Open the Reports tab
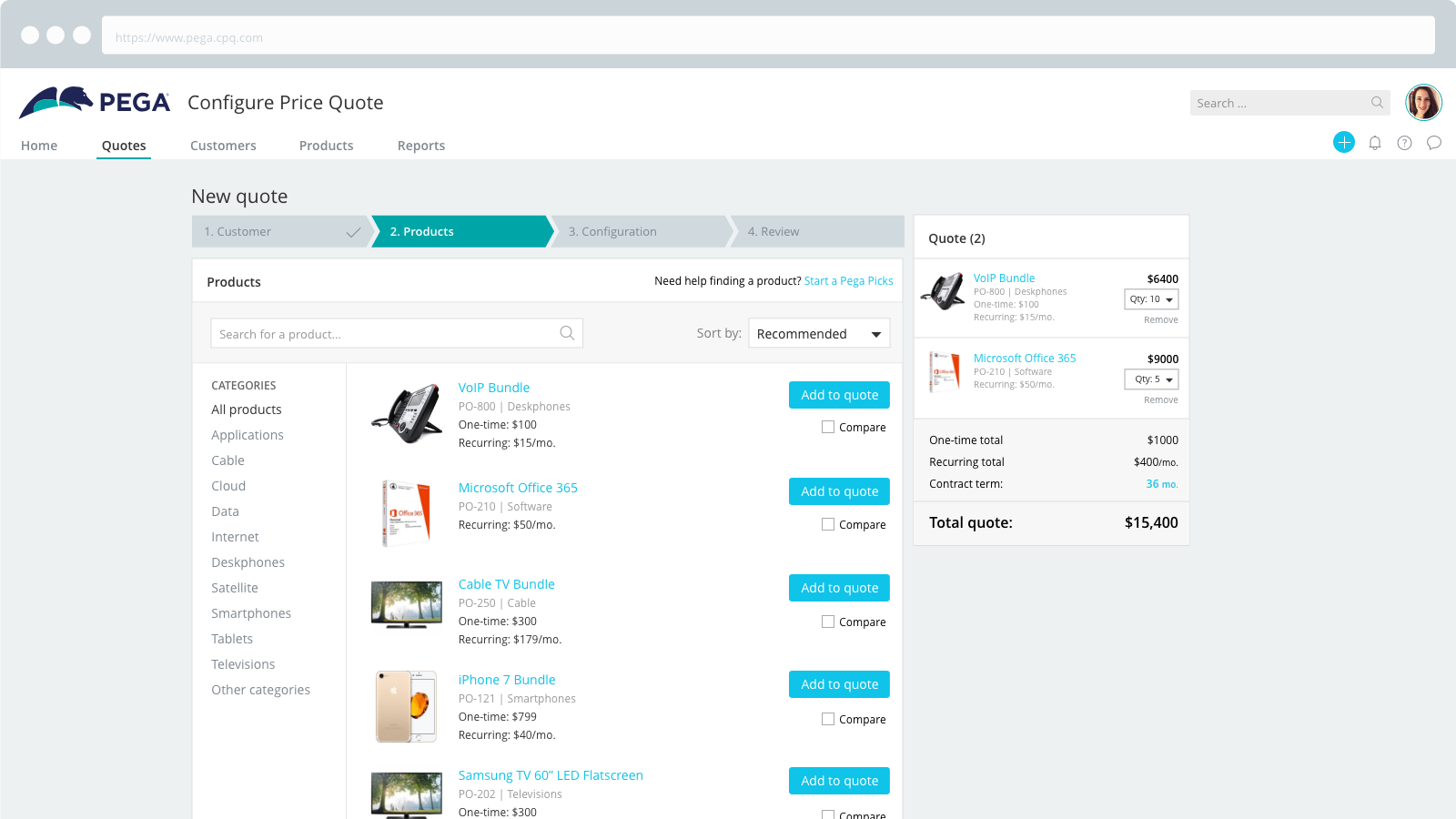Image resolution: width=1456 pixels, height=819 pixels. click(x=421, y=146)
